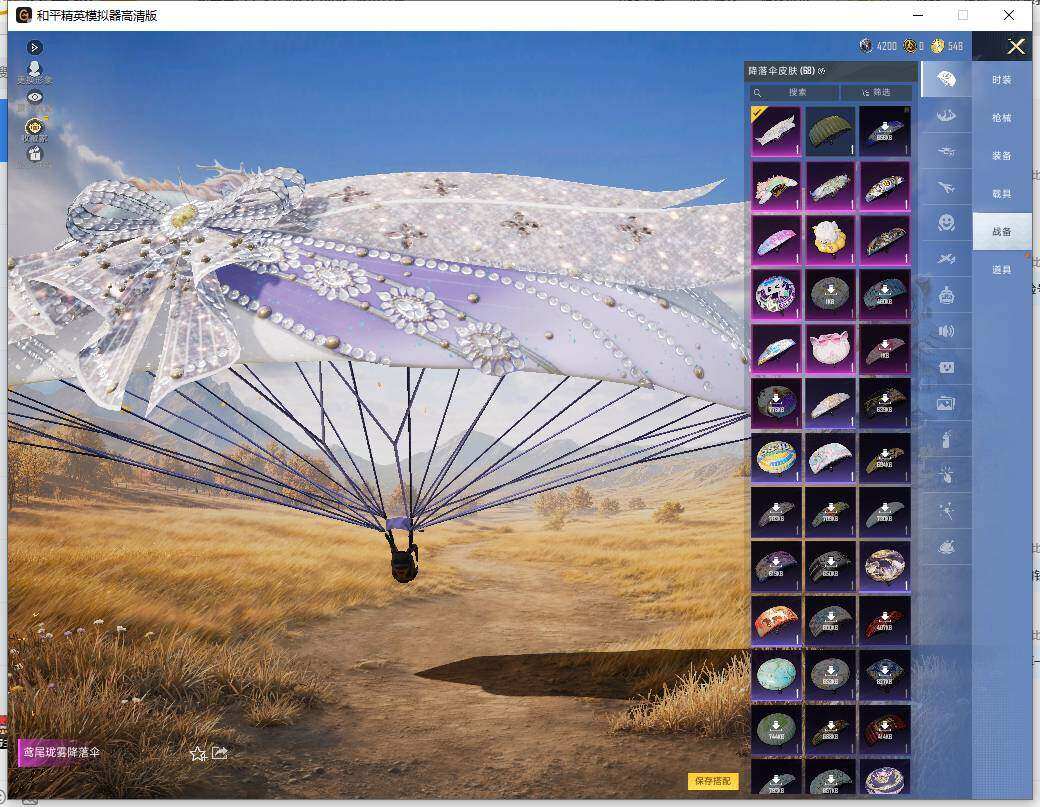The image size is (1040, 807).
Task: Click the 鸢尾珑雾降落伞 parachute name label
Action: coord(61,752)
